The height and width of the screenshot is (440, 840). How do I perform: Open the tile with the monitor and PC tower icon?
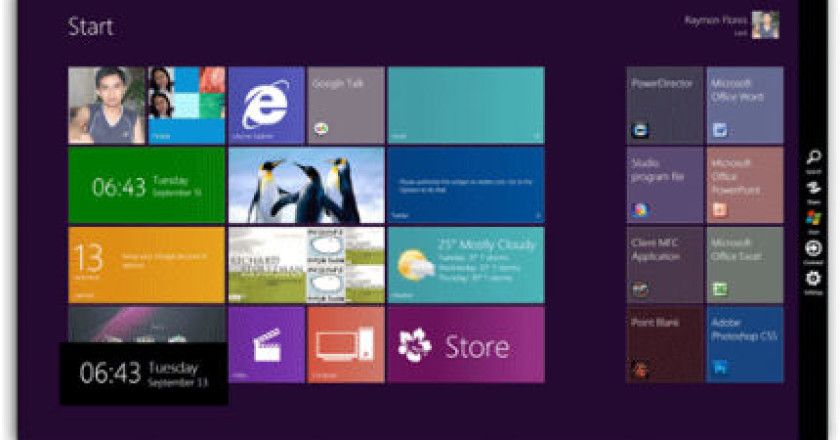click(346, 345)
